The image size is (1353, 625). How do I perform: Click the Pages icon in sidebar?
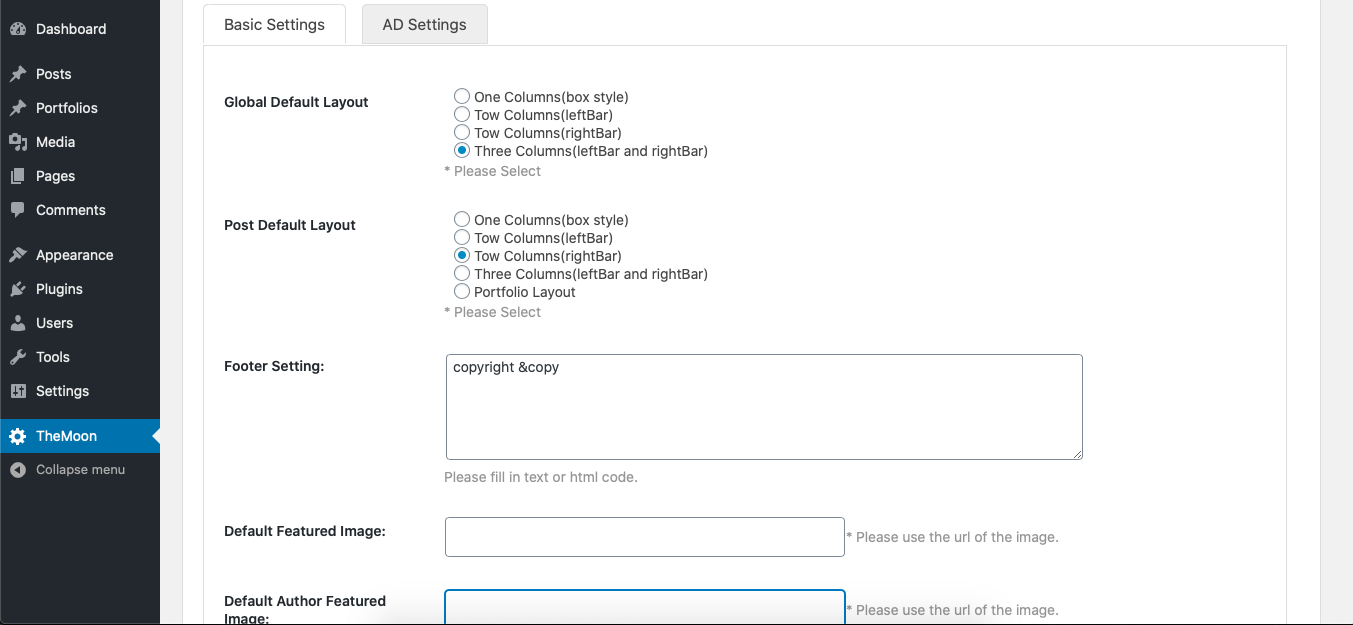[x=17, y=176]
